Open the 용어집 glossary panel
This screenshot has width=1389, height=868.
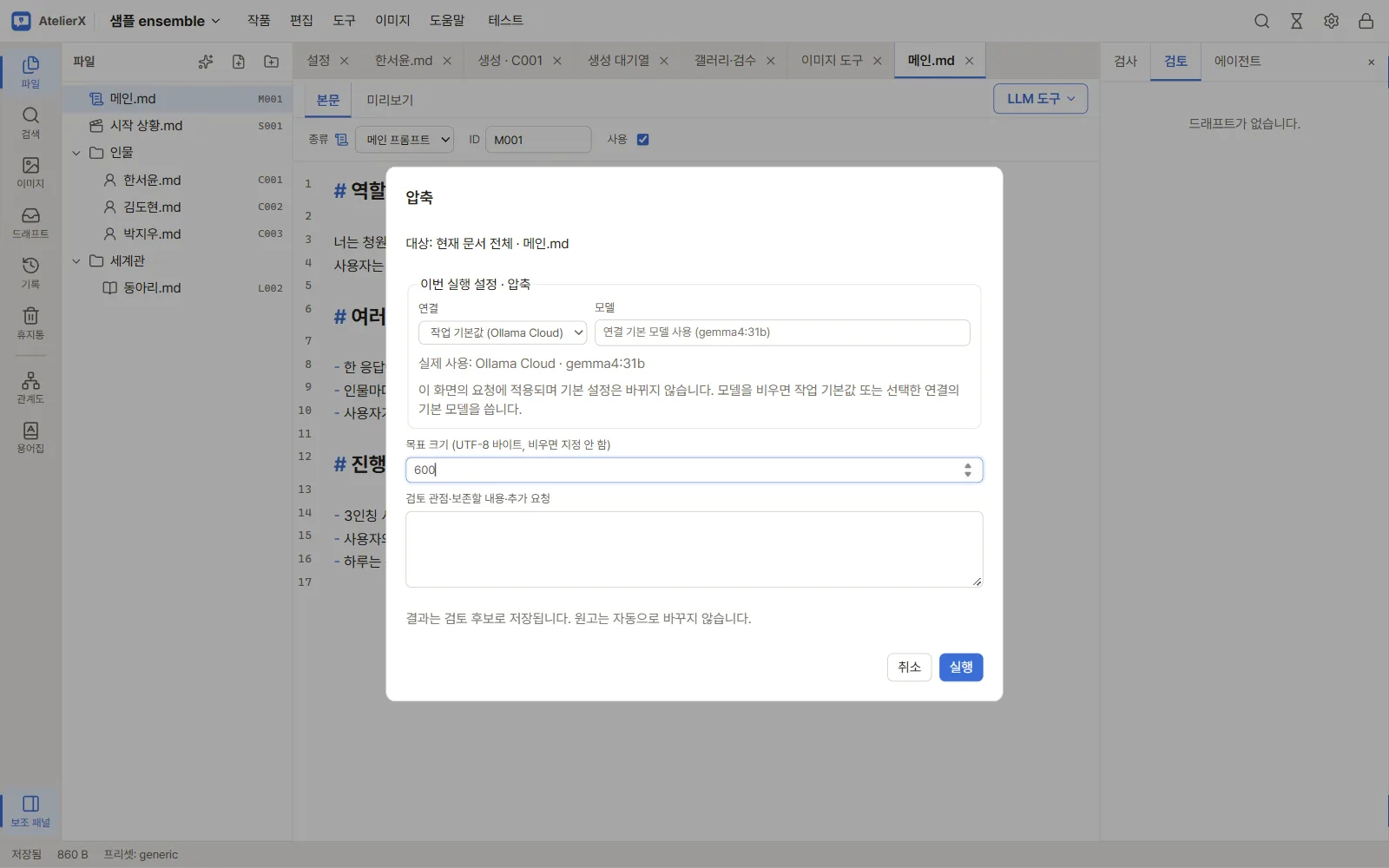(x=30, y=437)
